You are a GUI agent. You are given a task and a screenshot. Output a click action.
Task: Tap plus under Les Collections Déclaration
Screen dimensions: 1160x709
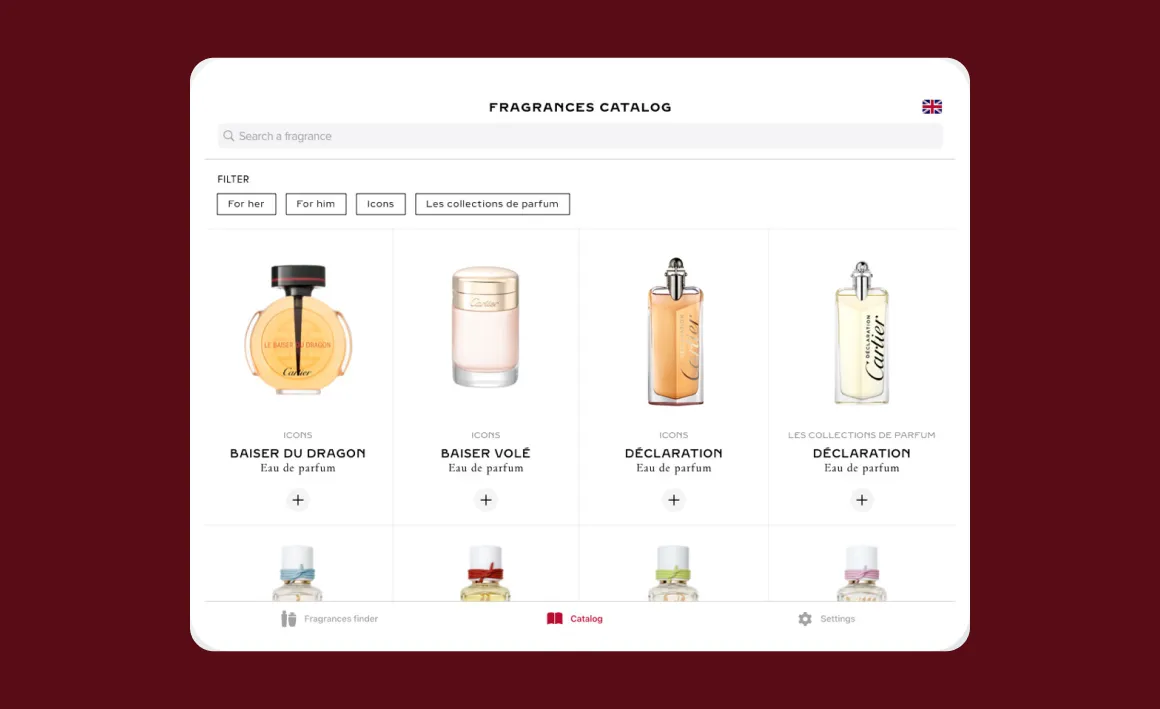[861, 500]
